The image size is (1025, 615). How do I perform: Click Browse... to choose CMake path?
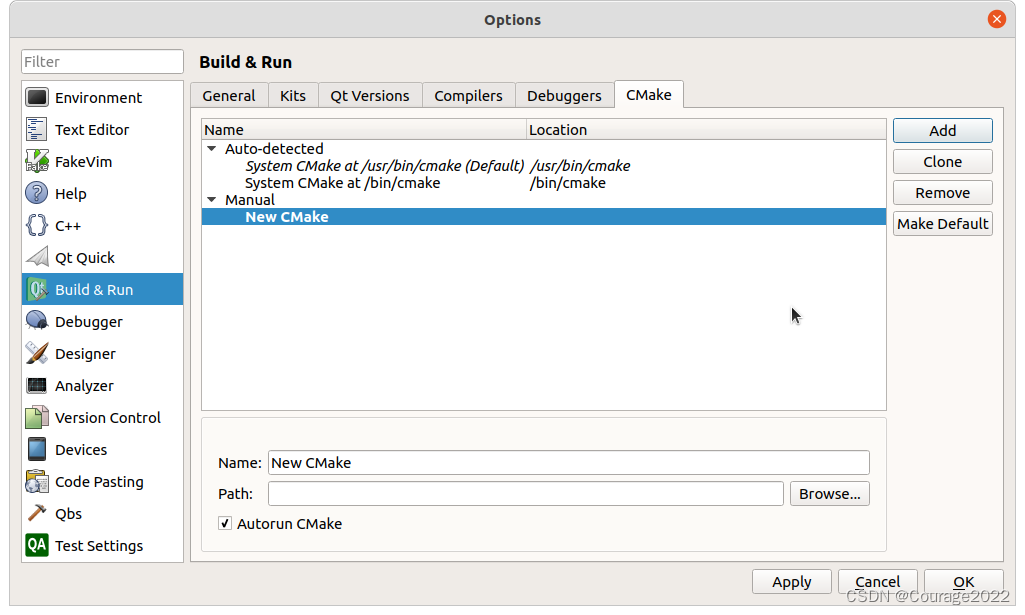coord(830,494)
